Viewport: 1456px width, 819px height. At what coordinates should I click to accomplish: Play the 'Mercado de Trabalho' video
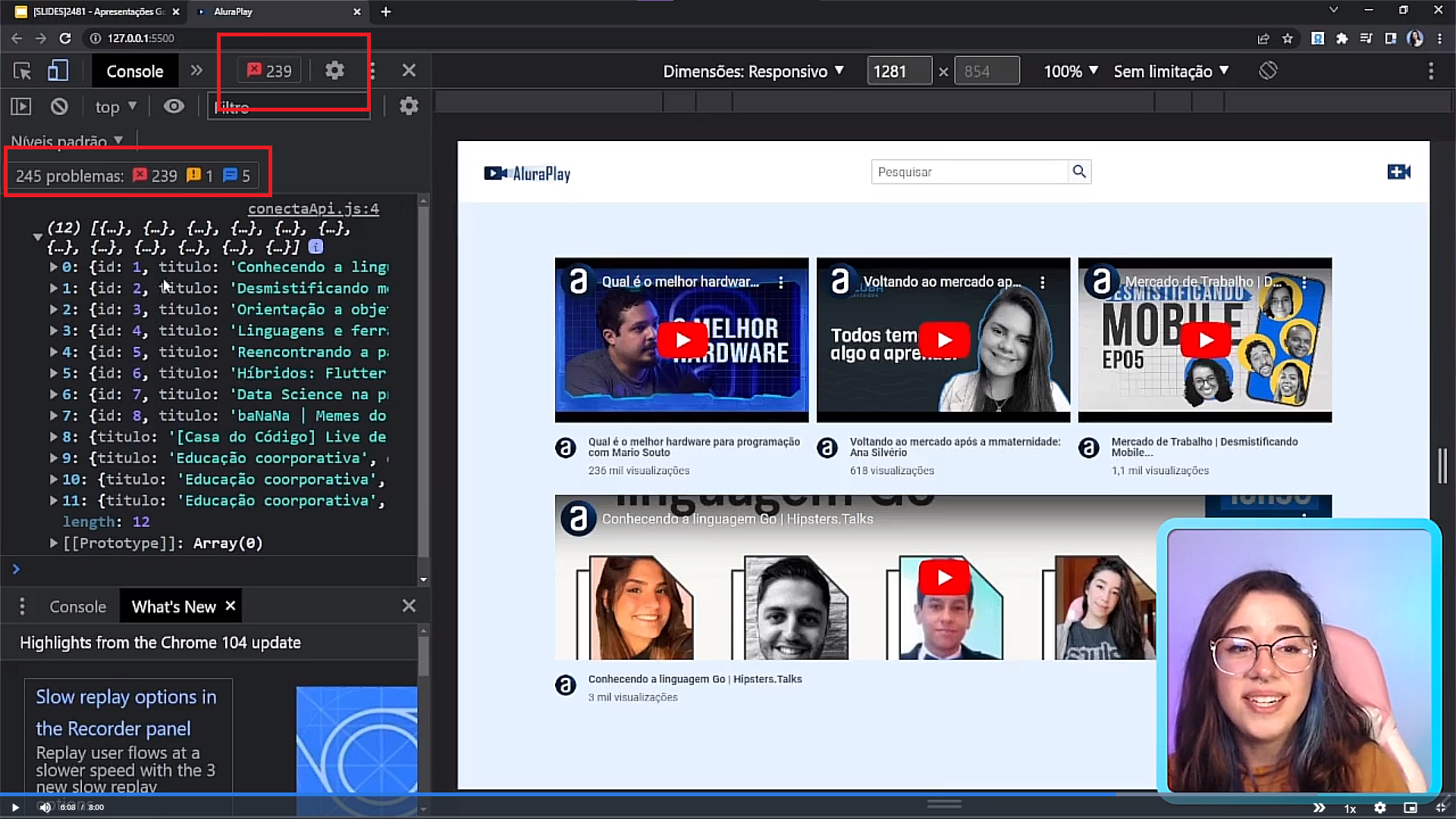(x=1205, y=340)
